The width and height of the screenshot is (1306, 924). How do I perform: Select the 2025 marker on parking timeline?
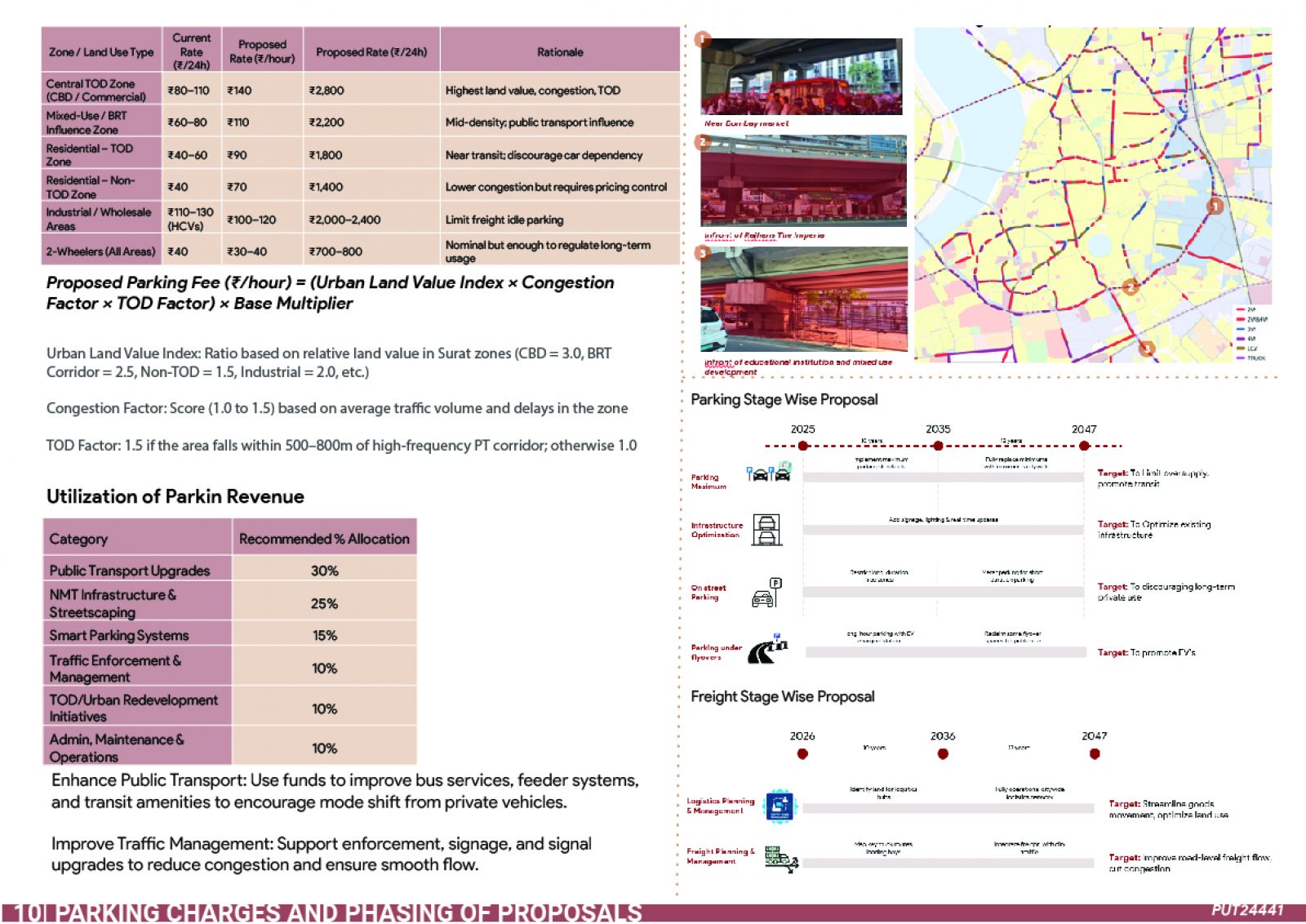point(803,446)
